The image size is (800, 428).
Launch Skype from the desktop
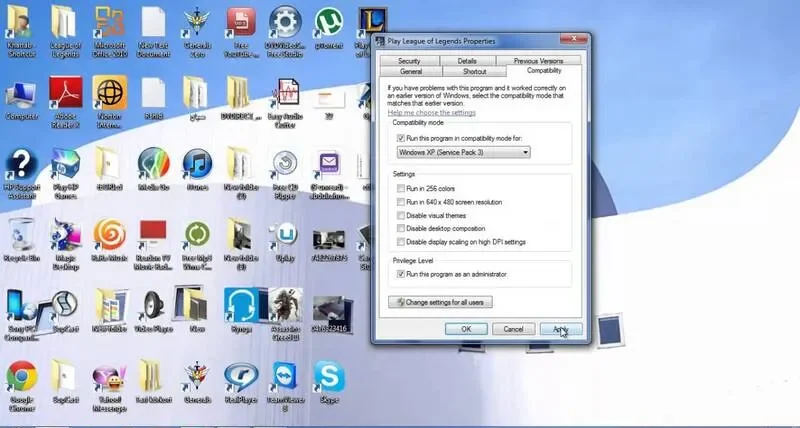point(329,377)
